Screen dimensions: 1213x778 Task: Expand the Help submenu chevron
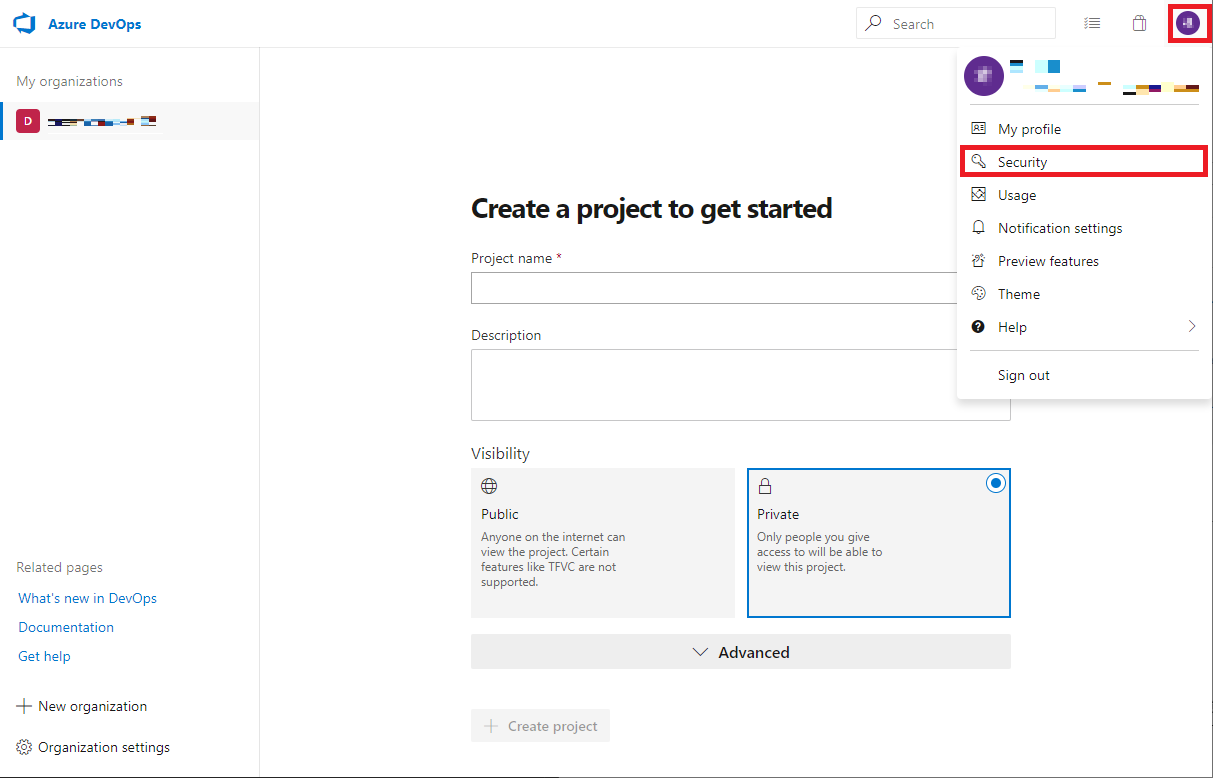1191,326
